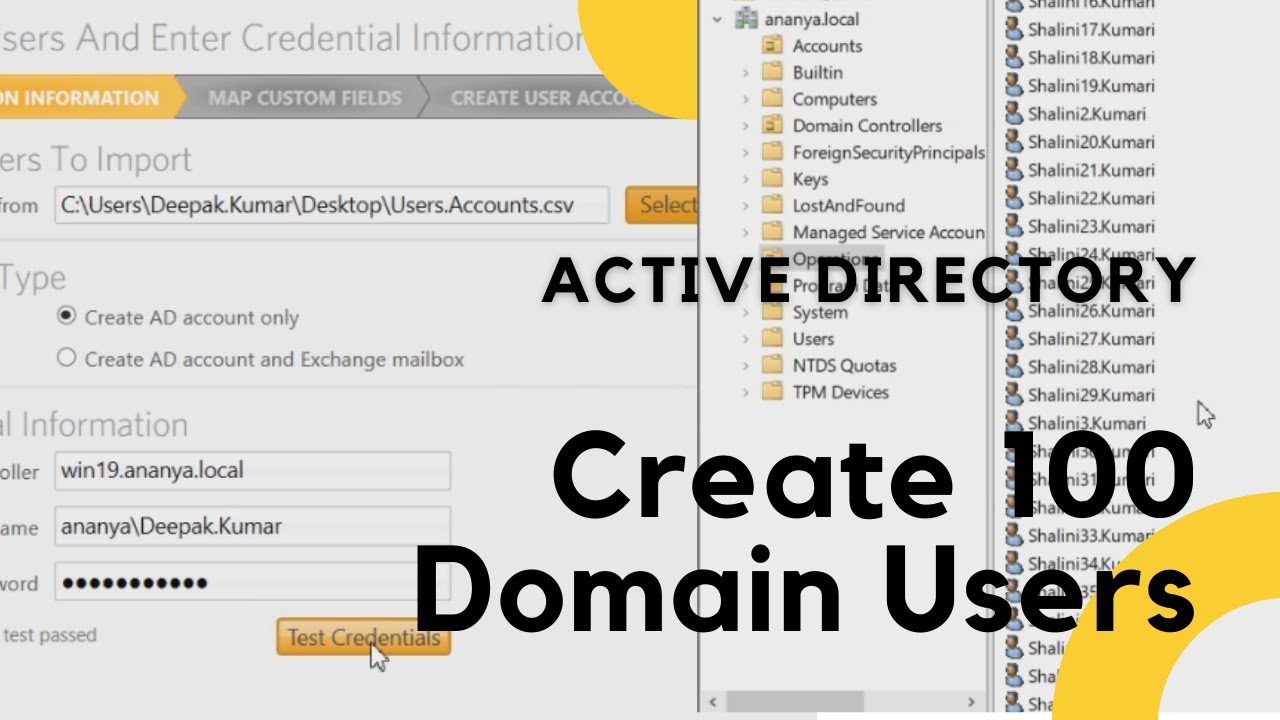
Task: Expand the NTDS Quotas container
Action: [745, 366]
